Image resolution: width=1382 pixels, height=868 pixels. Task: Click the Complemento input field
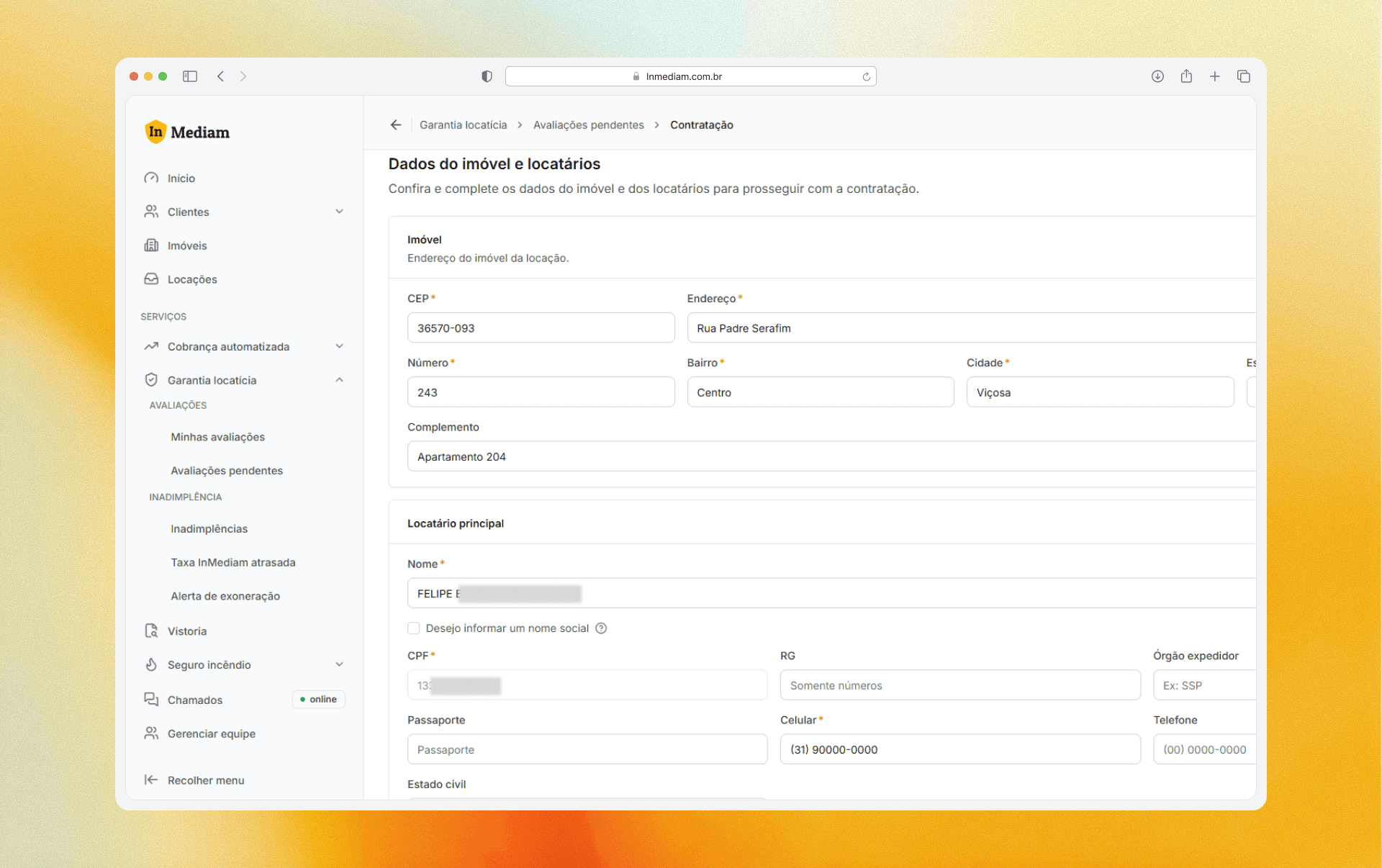[831, 456]
